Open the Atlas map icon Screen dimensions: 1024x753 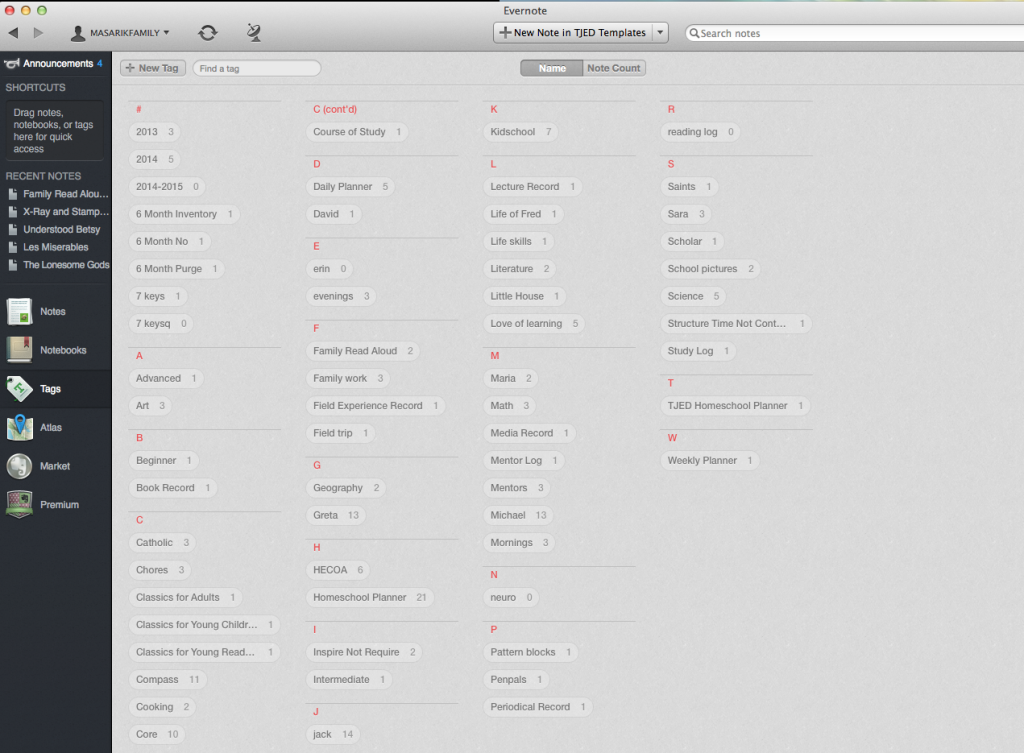coord(20,427)
